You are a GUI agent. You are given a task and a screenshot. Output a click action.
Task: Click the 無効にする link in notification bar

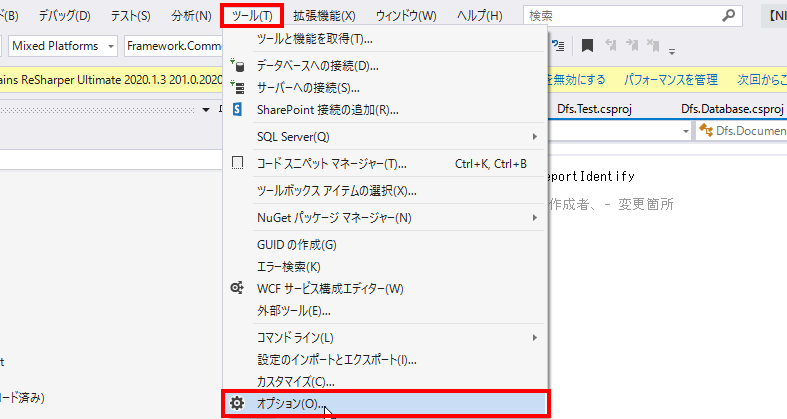[576, 80]
